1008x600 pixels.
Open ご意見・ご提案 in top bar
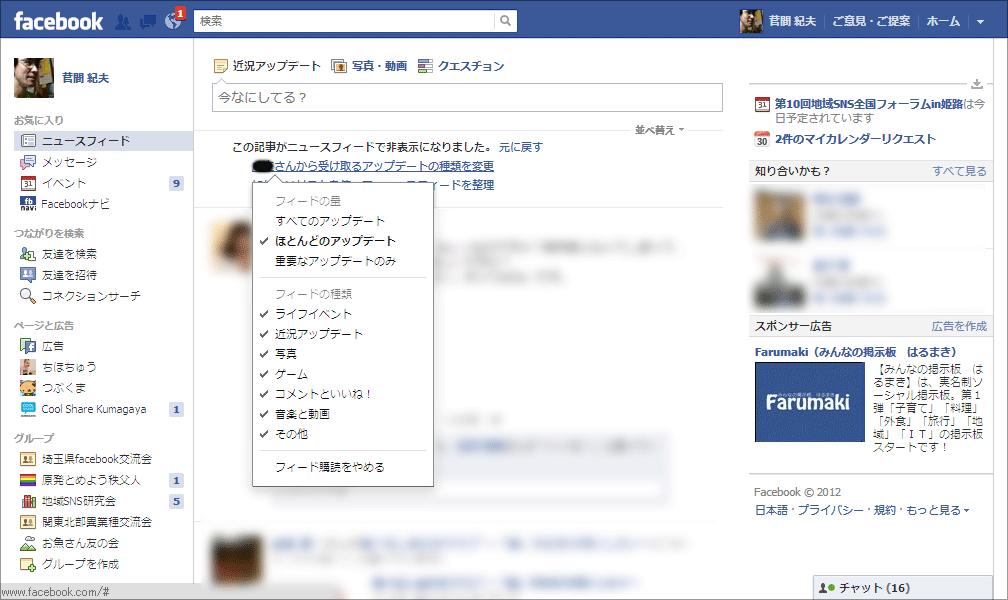pyautogui.click(x=871, y=21)
